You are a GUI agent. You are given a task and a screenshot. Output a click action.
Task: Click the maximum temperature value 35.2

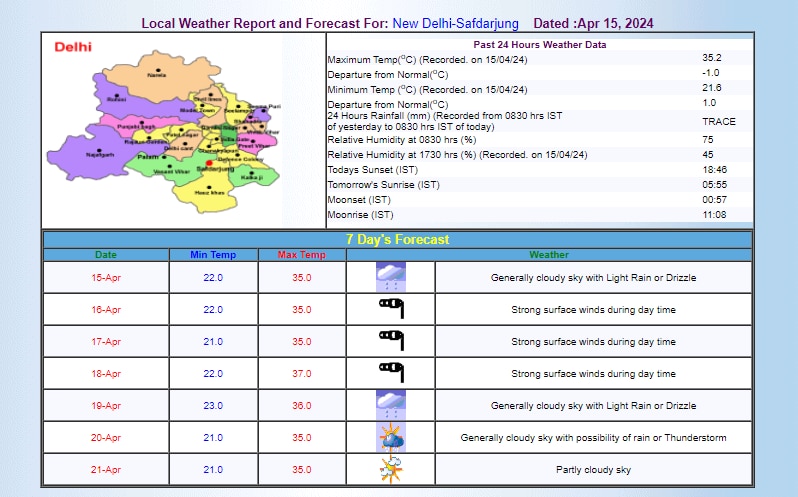711,58
